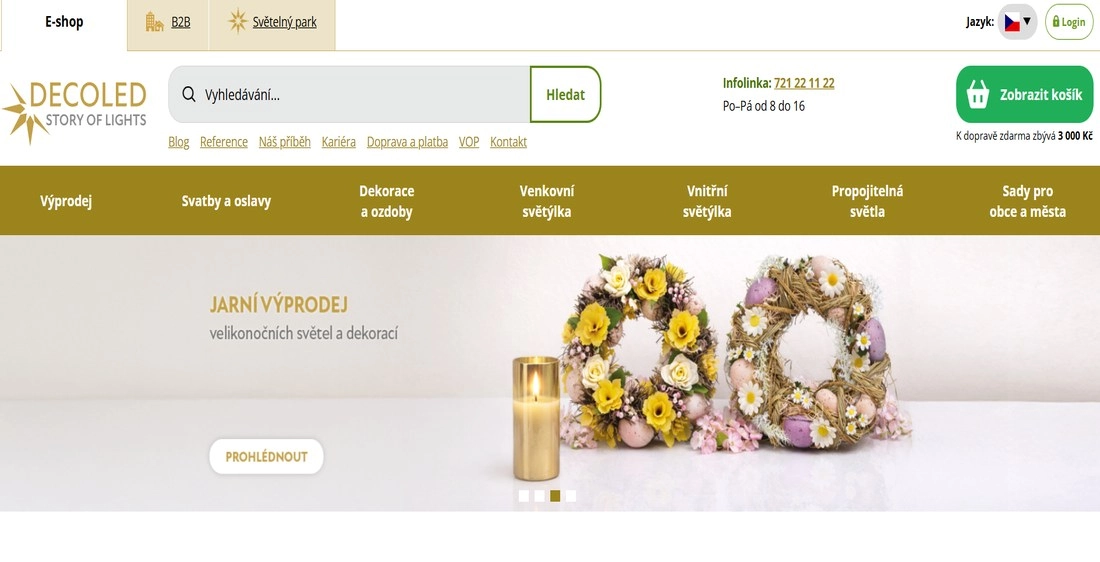Expand the Dekorace a ozdoby category

click(387, 201)
